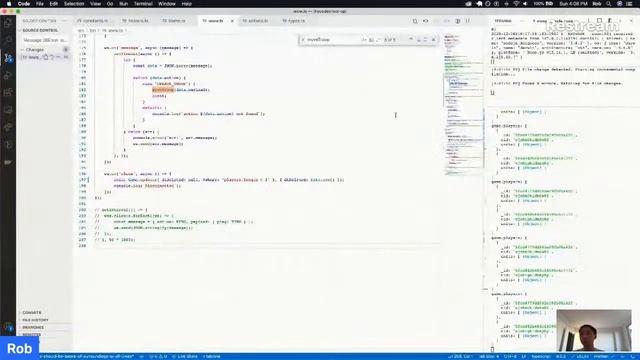Click the go-back navigation icon in editor toolbar

(x=426, y=21)
